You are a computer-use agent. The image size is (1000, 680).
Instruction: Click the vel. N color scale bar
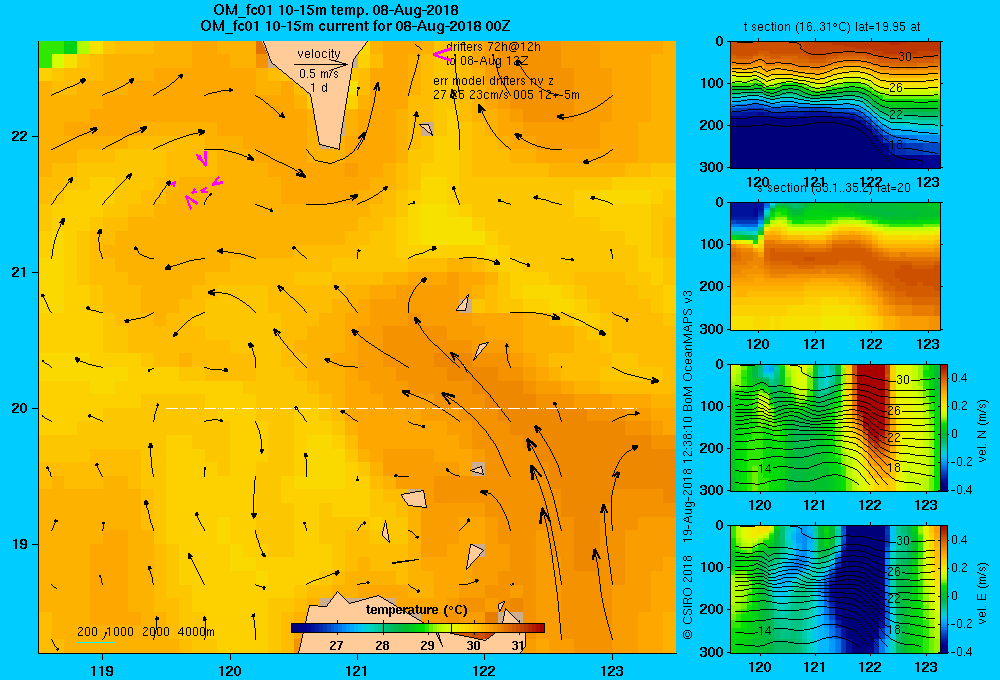click(x=944, y=427)
